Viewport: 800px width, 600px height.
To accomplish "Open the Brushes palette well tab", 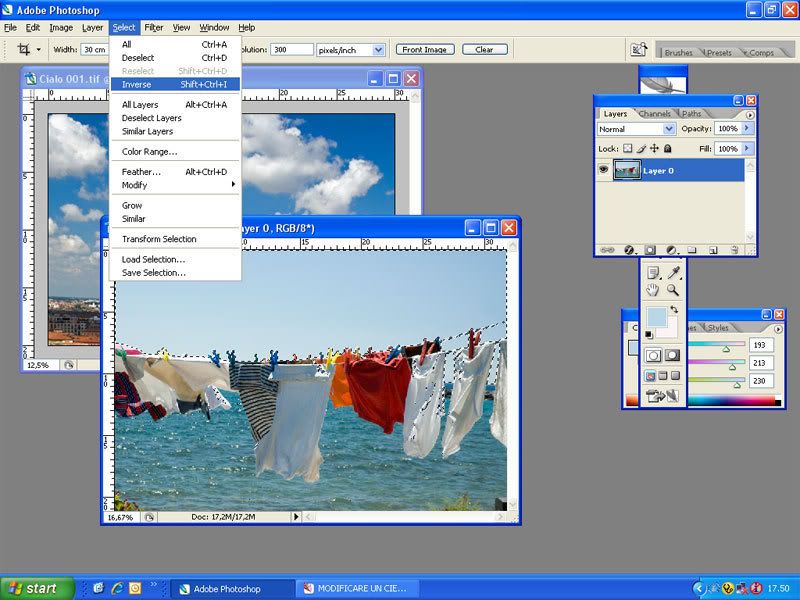I will click(x=678, y=53).
